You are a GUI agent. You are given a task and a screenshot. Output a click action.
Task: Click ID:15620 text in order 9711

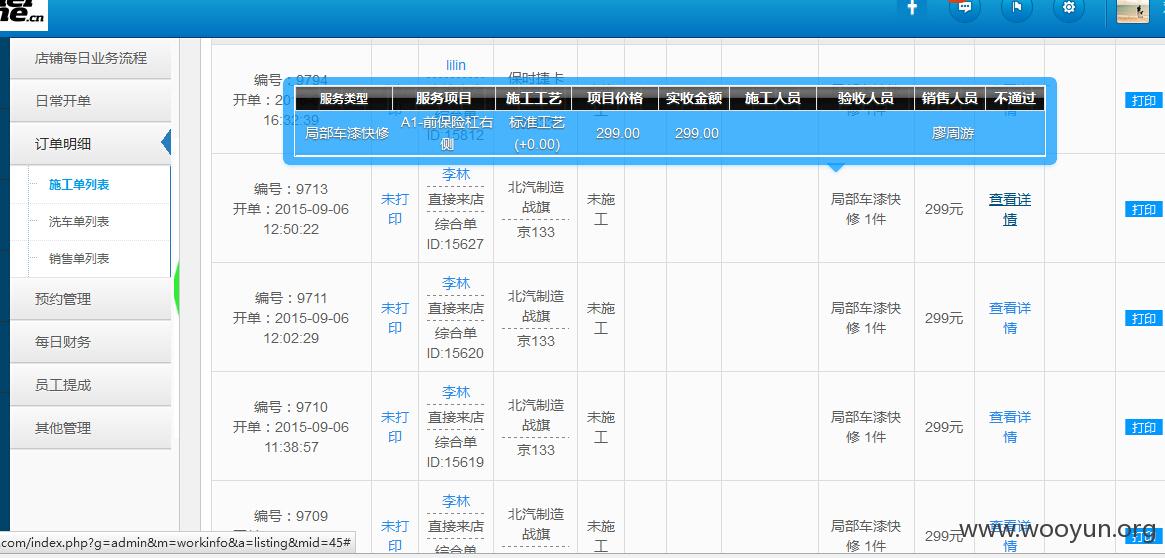click(455, 353)
